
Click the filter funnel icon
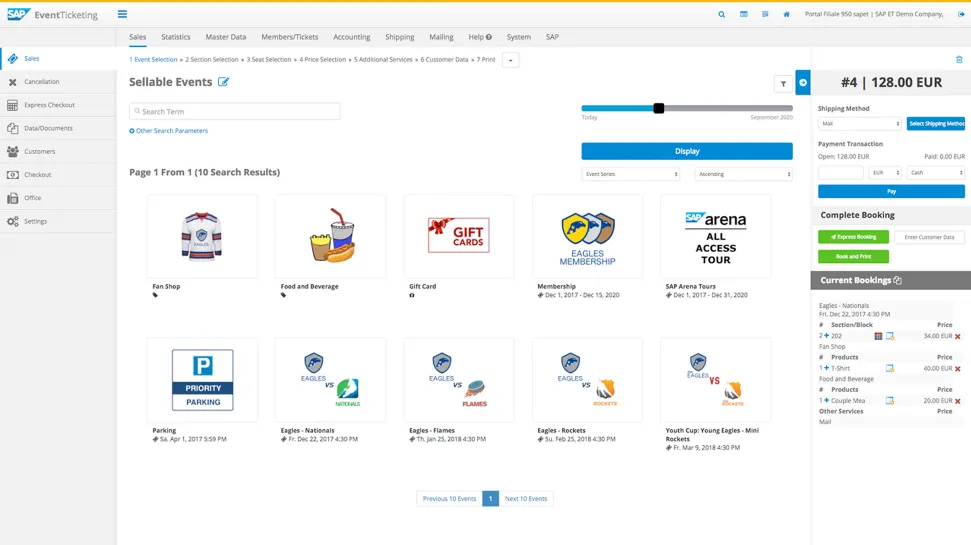(x=783, y=84)
